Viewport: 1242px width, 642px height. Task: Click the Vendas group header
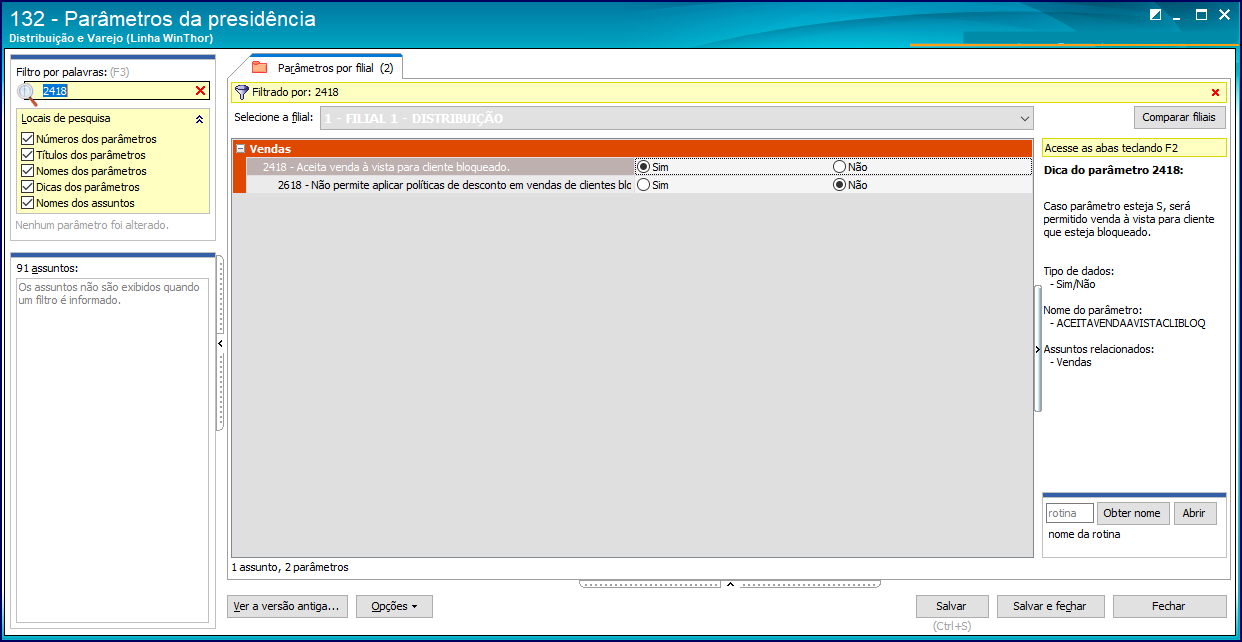[x=631, y=148]
